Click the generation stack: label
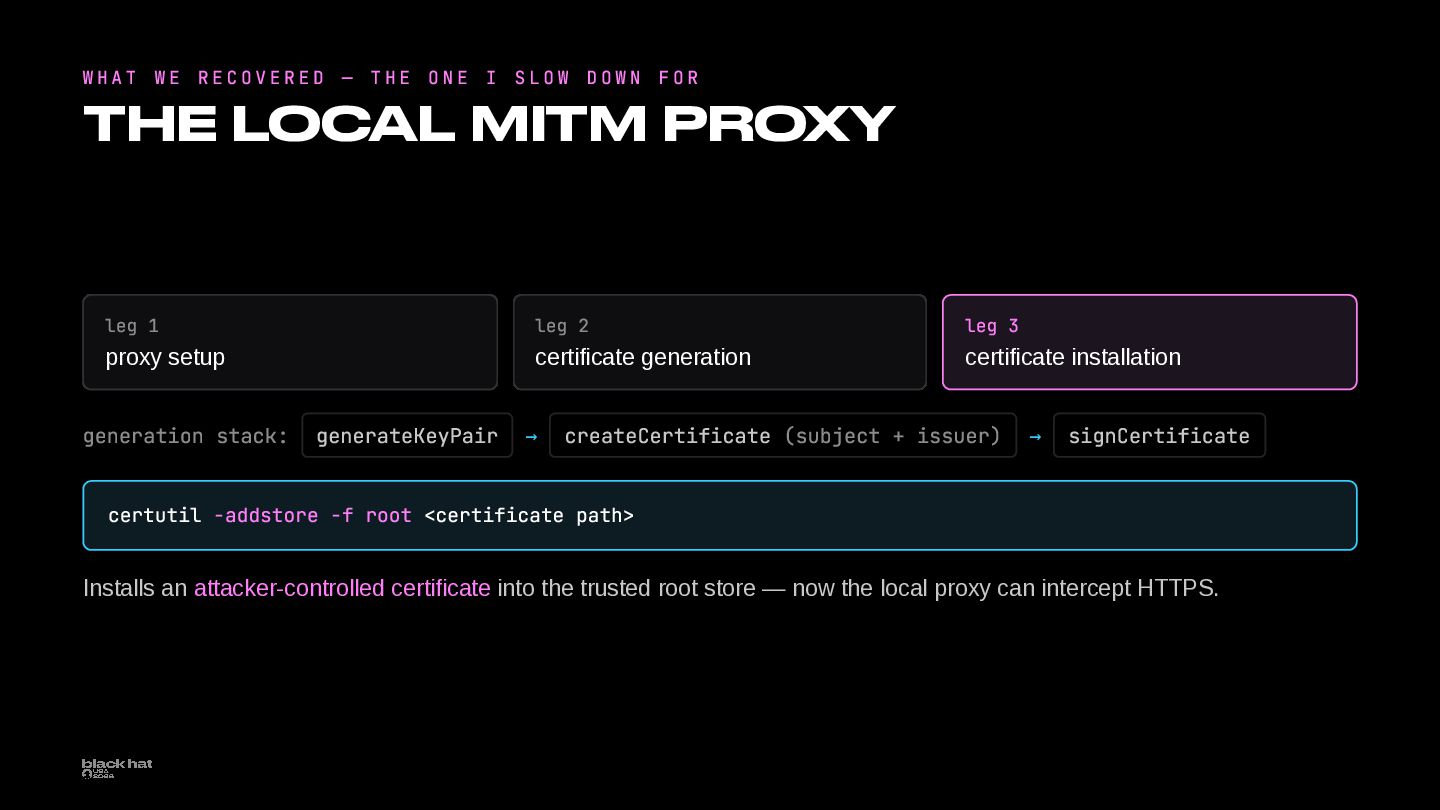The image size is (1440, 810). tap(186, 436)
